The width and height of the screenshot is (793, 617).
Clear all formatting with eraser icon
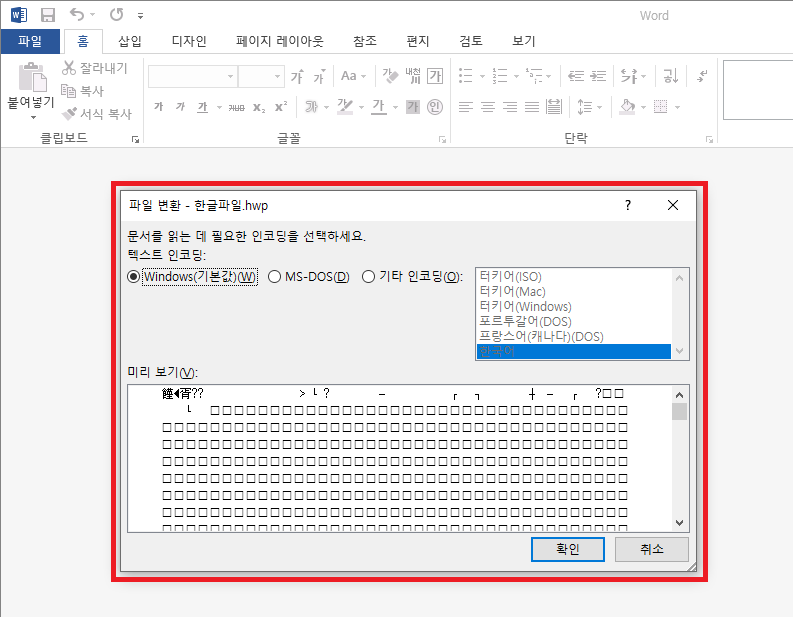pyautogui.click(x=390, y=76)
